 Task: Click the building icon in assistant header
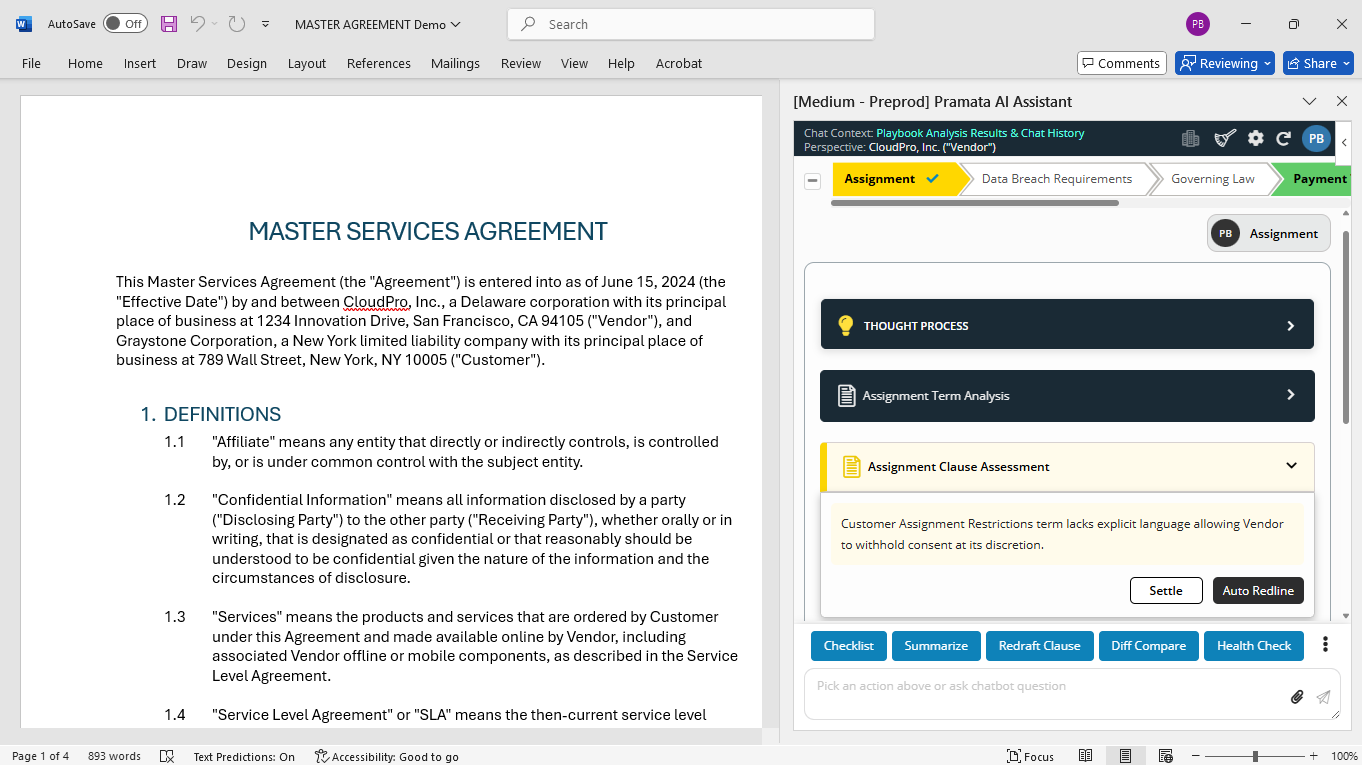(1190, 139)
